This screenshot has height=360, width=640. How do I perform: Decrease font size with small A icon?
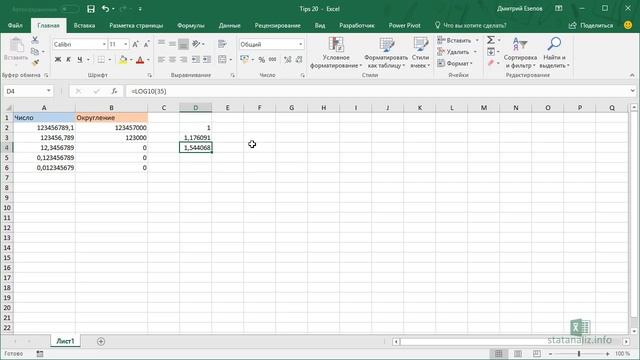(146, 44)
